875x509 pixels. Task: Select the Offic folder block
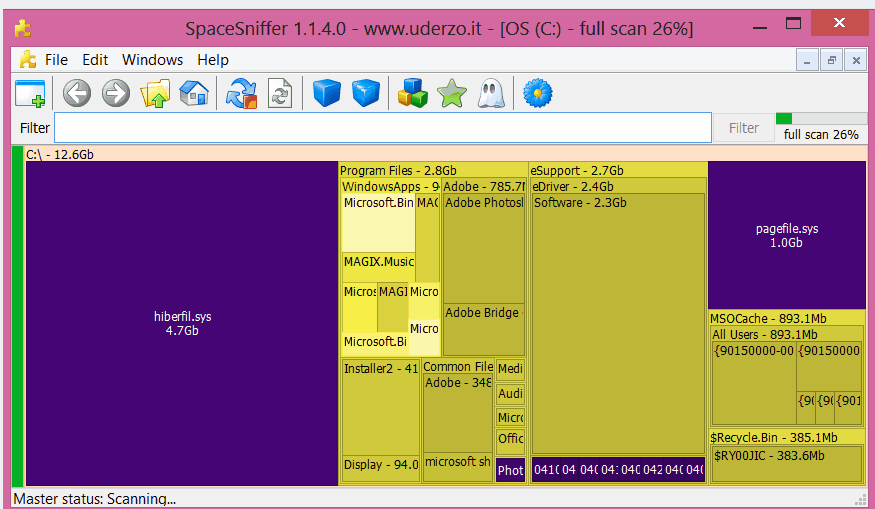[x=510, y=441]
